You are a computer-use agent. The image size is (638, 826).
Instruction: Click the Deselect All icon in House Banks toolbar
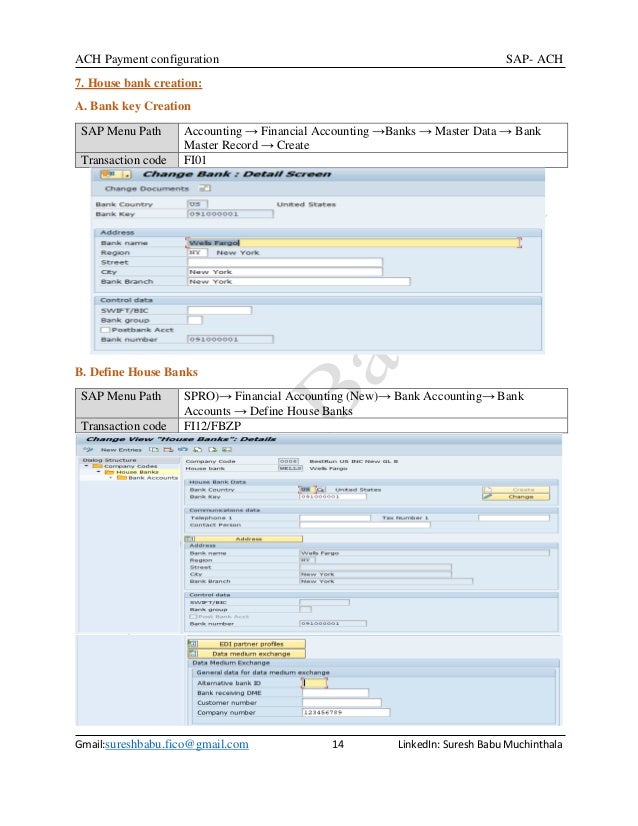coord(227,449)
